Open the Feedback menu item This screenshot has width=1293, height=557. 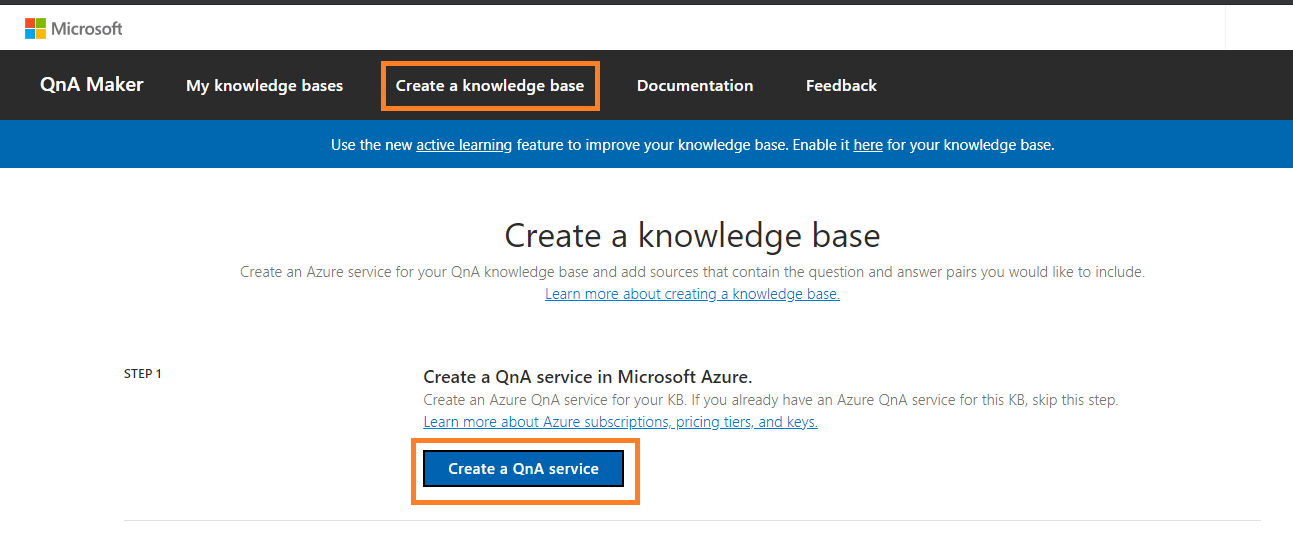(841, 86)
